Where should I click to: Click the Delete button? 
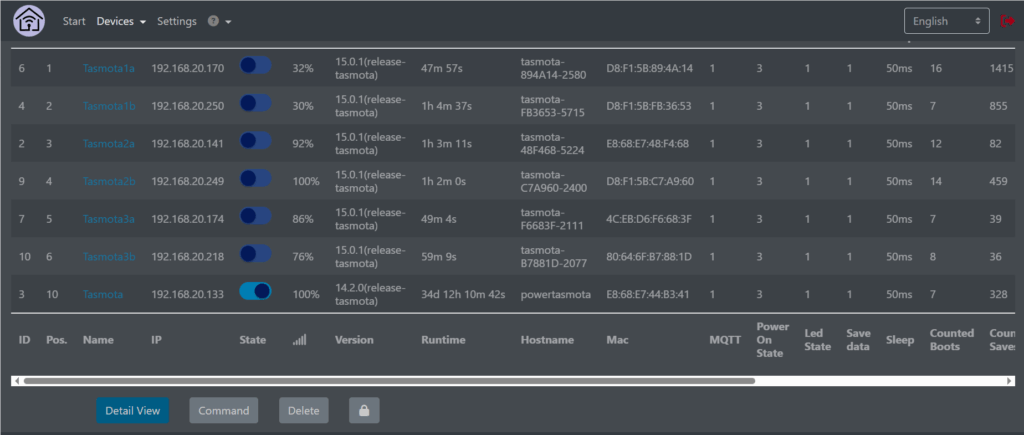[x=304, y=411]
